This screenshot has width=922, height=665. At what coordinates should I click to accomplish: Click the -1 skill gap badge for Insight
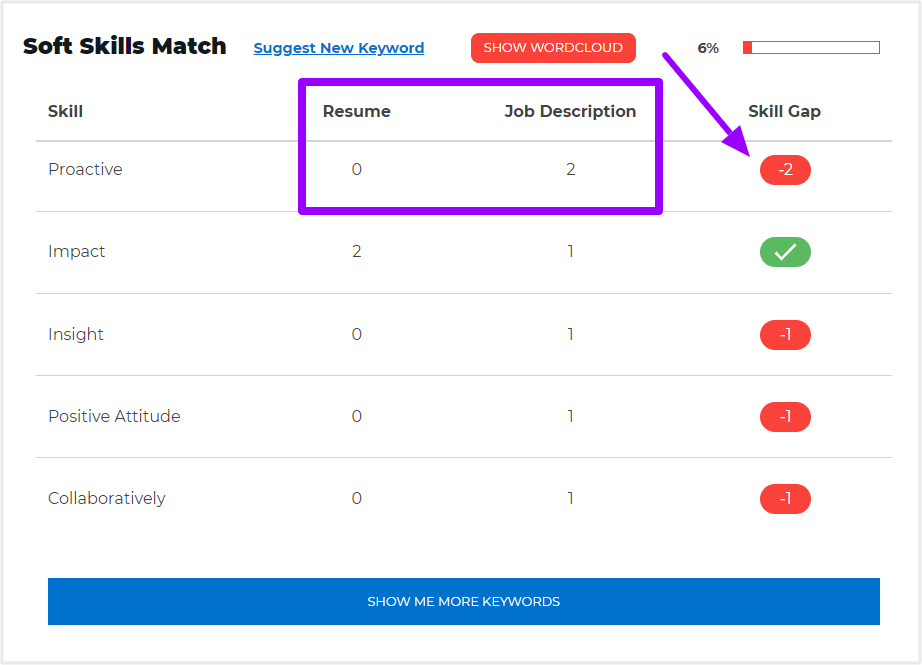click(x=785, y=335)
